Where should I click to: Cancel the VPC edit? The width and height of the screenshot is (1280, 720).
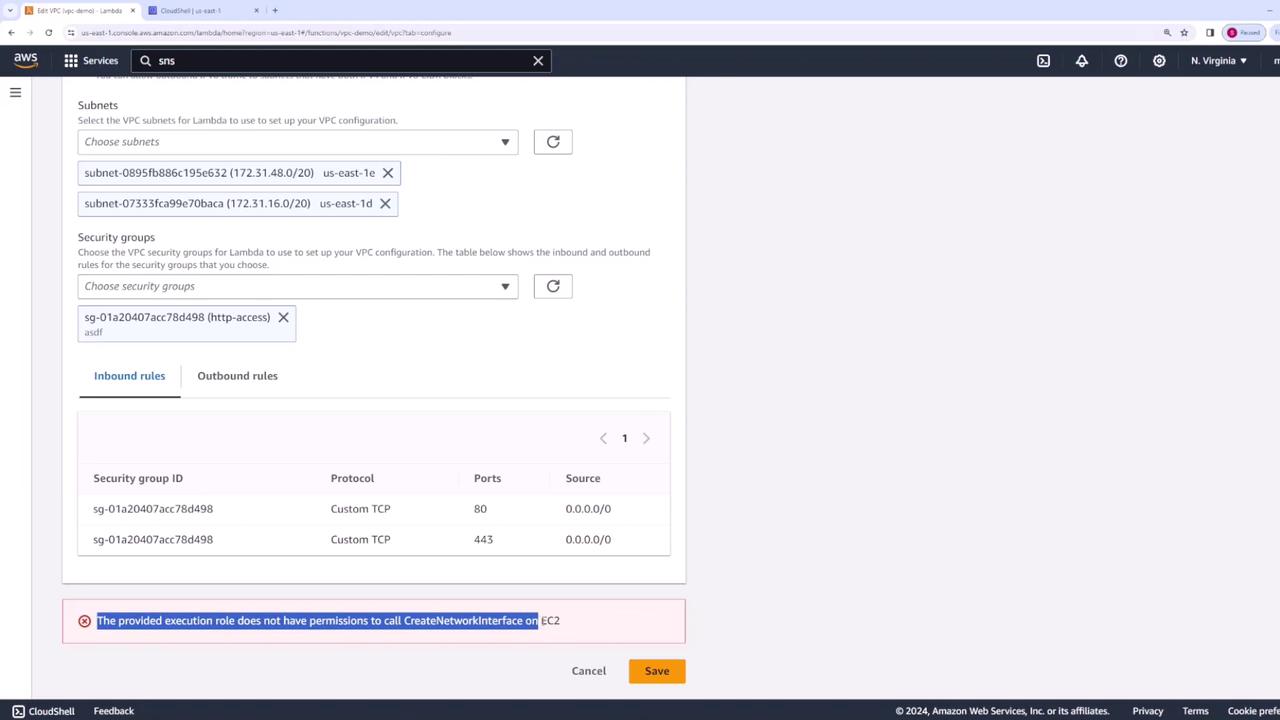(x=589, y=671)
